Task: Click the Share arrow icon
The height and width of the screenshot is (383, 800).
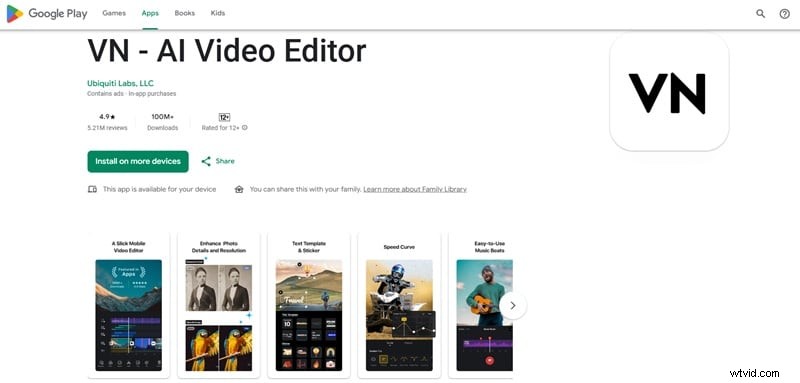Action: pos(206,162)
